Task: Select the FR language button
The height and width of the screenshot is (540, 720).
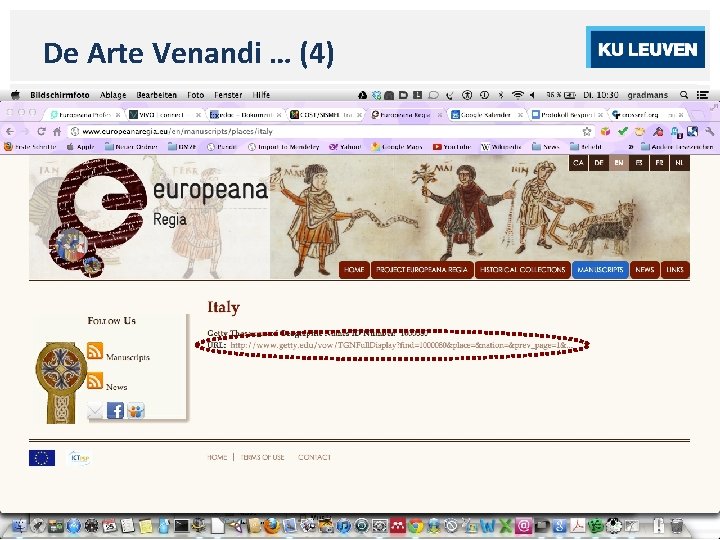Action: pos(659,163)
